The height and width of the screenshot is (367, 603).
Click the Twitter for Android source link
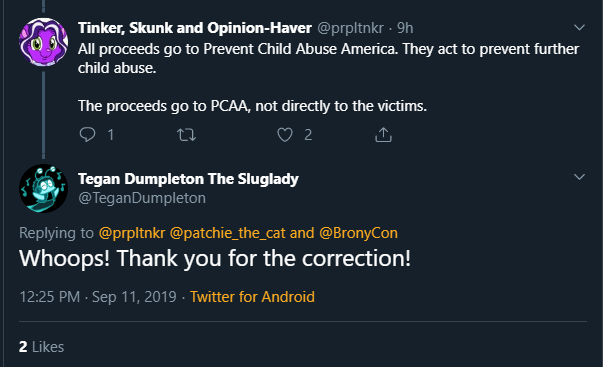[x=252, y=297]
